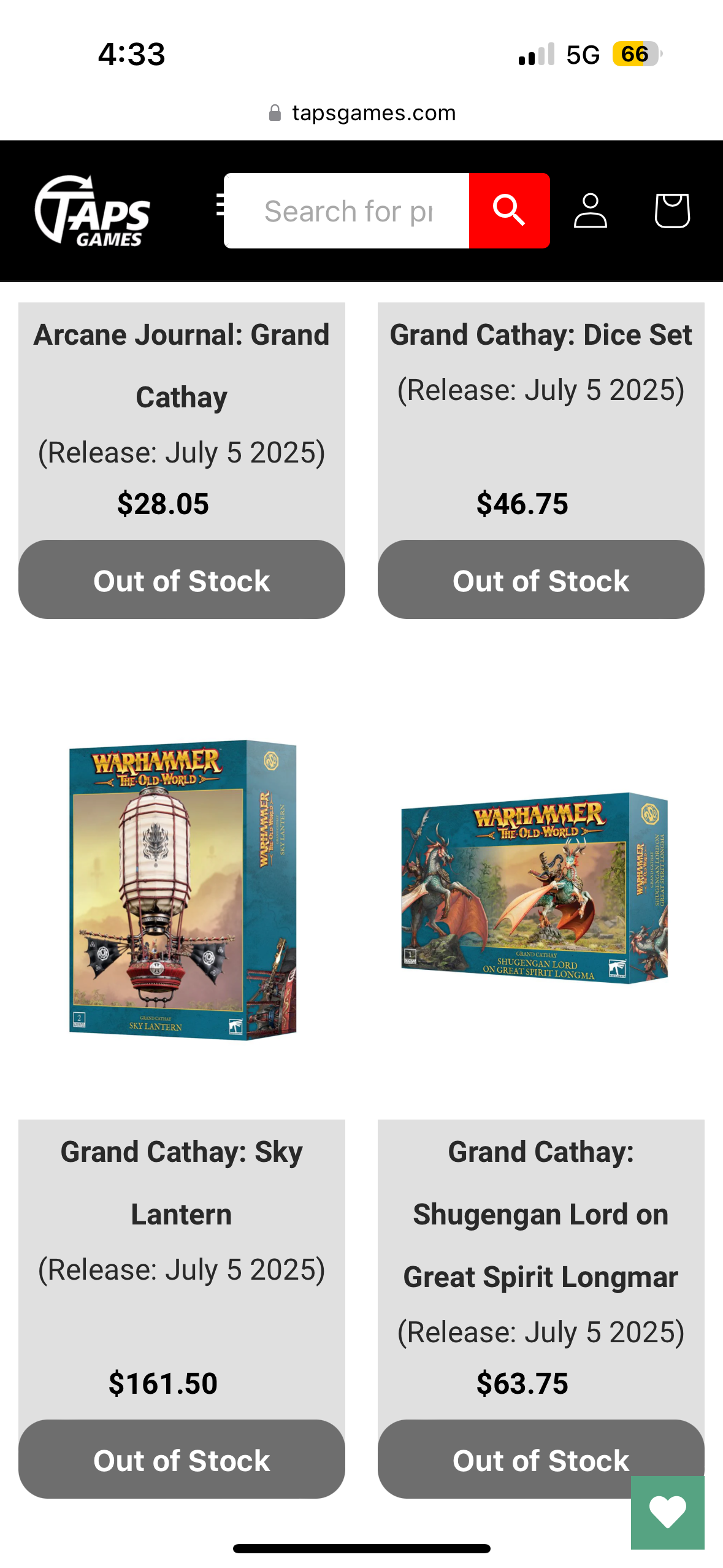This screenshot has height=1568, width=723.
Task: Click Out of Stock under Sky Lantern
Action: 182,1459
